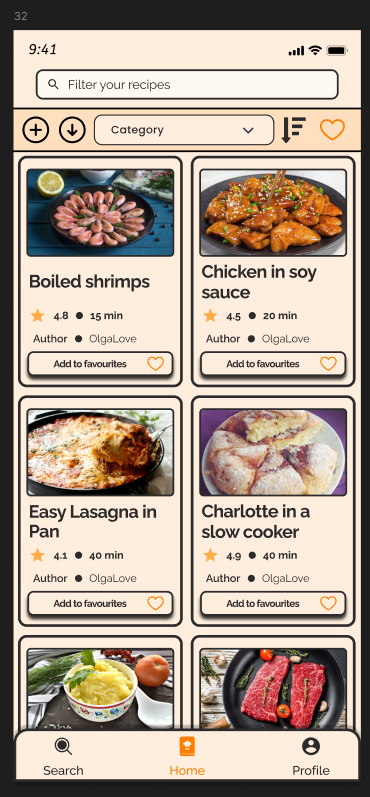Click the sort descending icon

coord(294,130)
